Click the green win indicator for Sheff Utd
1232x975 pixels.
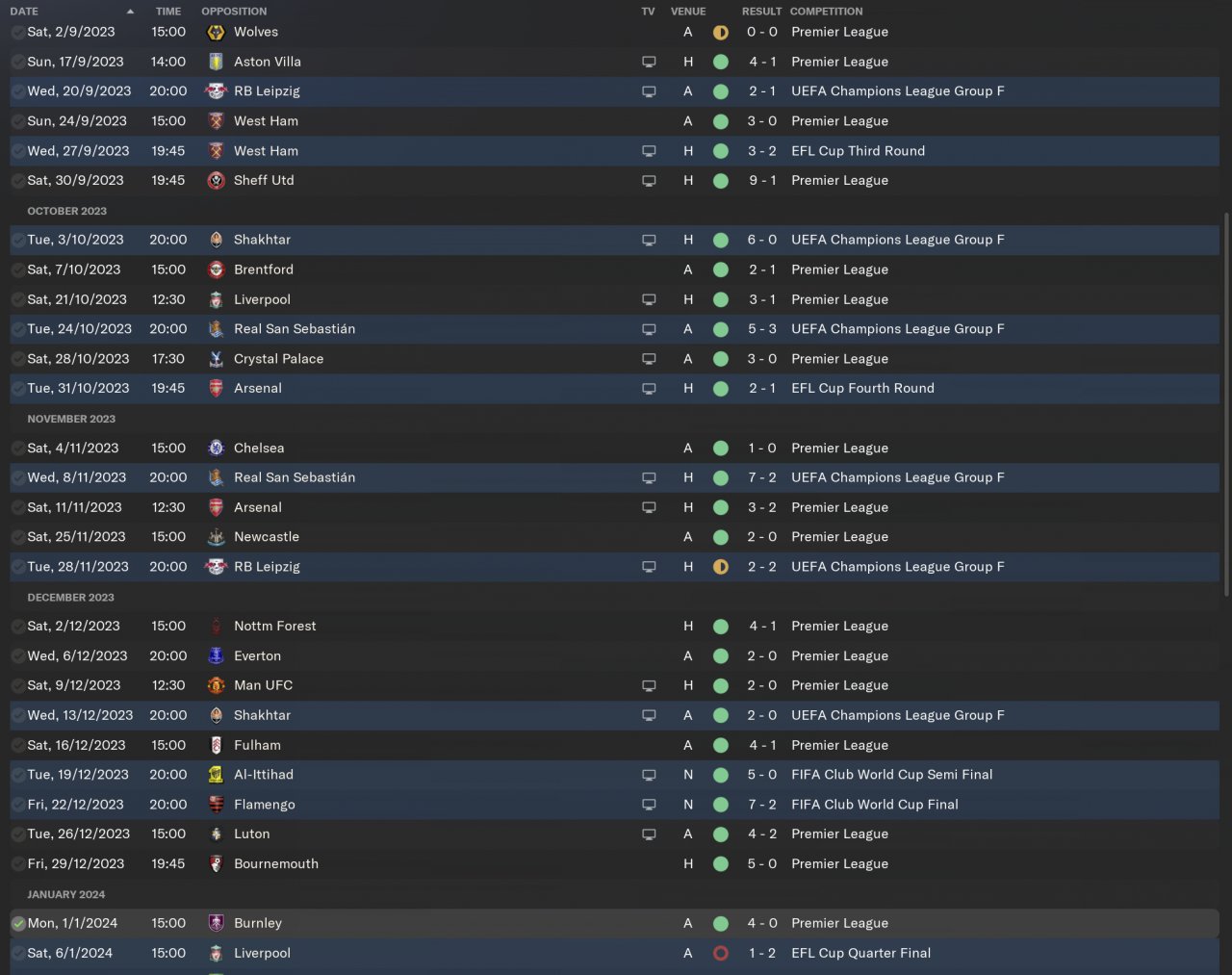(x=720, y=180)
